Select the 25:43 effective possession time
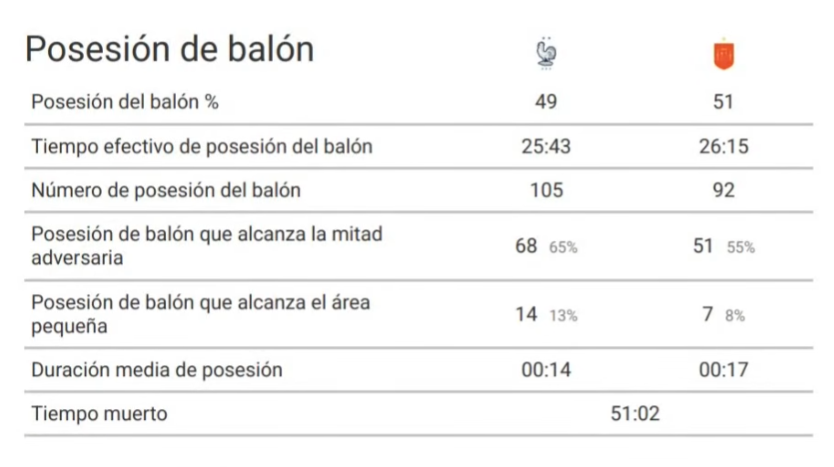 click(546, 146)
